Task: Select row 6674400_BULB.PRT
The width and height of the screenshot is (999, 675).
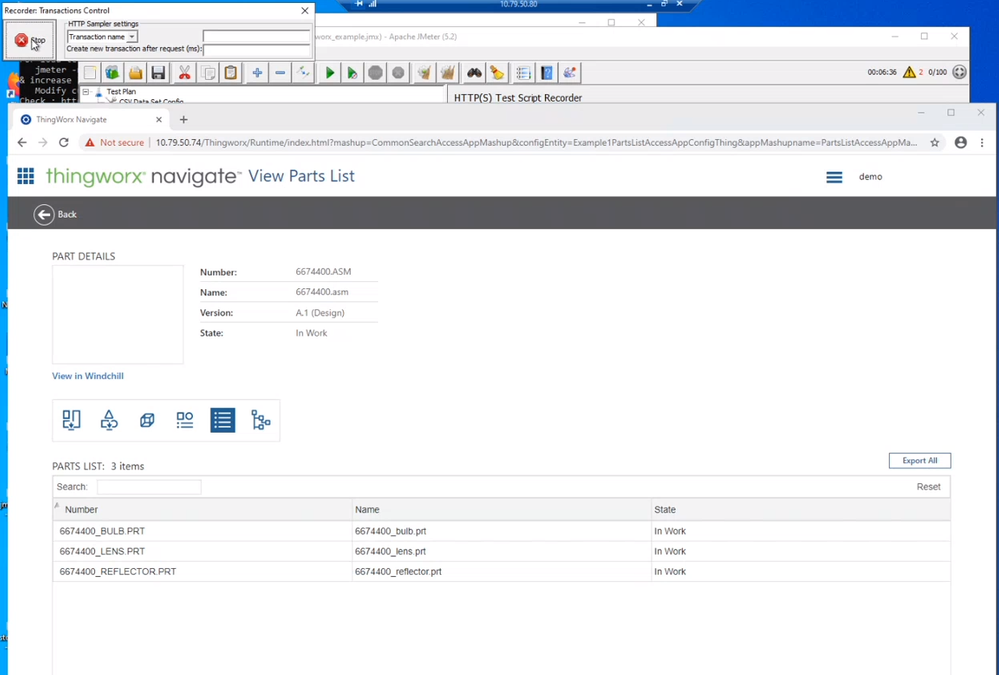Action: 501,531
